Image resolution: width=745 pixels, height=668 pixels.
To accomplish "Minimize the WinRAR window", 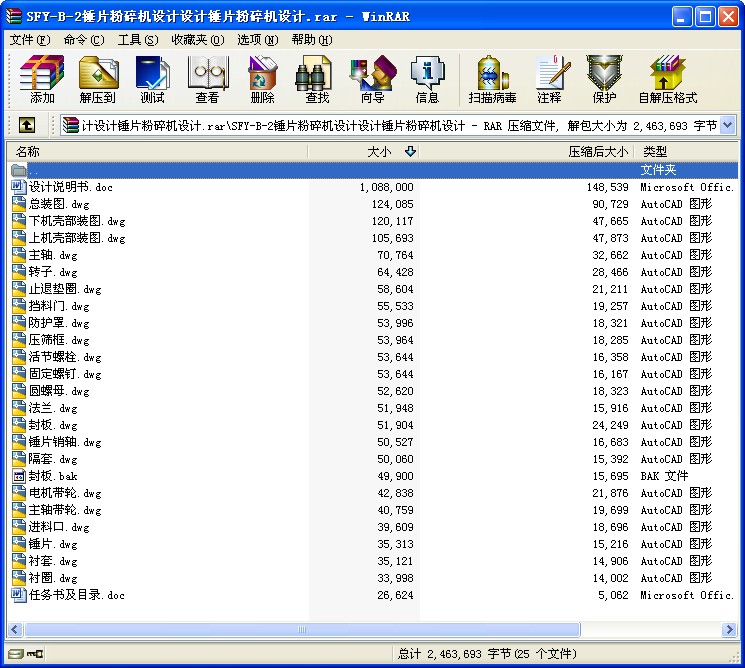I will pyautogui.click(x=682, y=17).
